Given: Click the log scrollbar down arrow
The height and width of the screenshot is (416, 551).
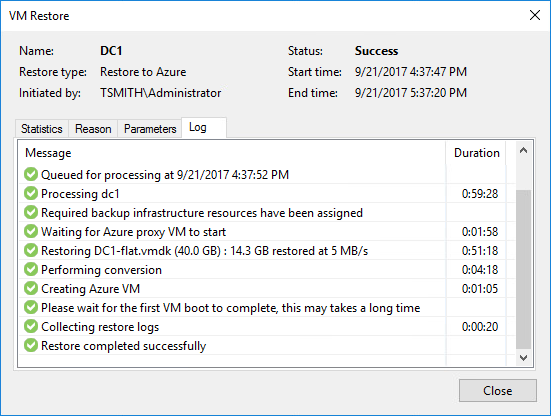Looking at the screenshot, I should click(x=524, y=357).
